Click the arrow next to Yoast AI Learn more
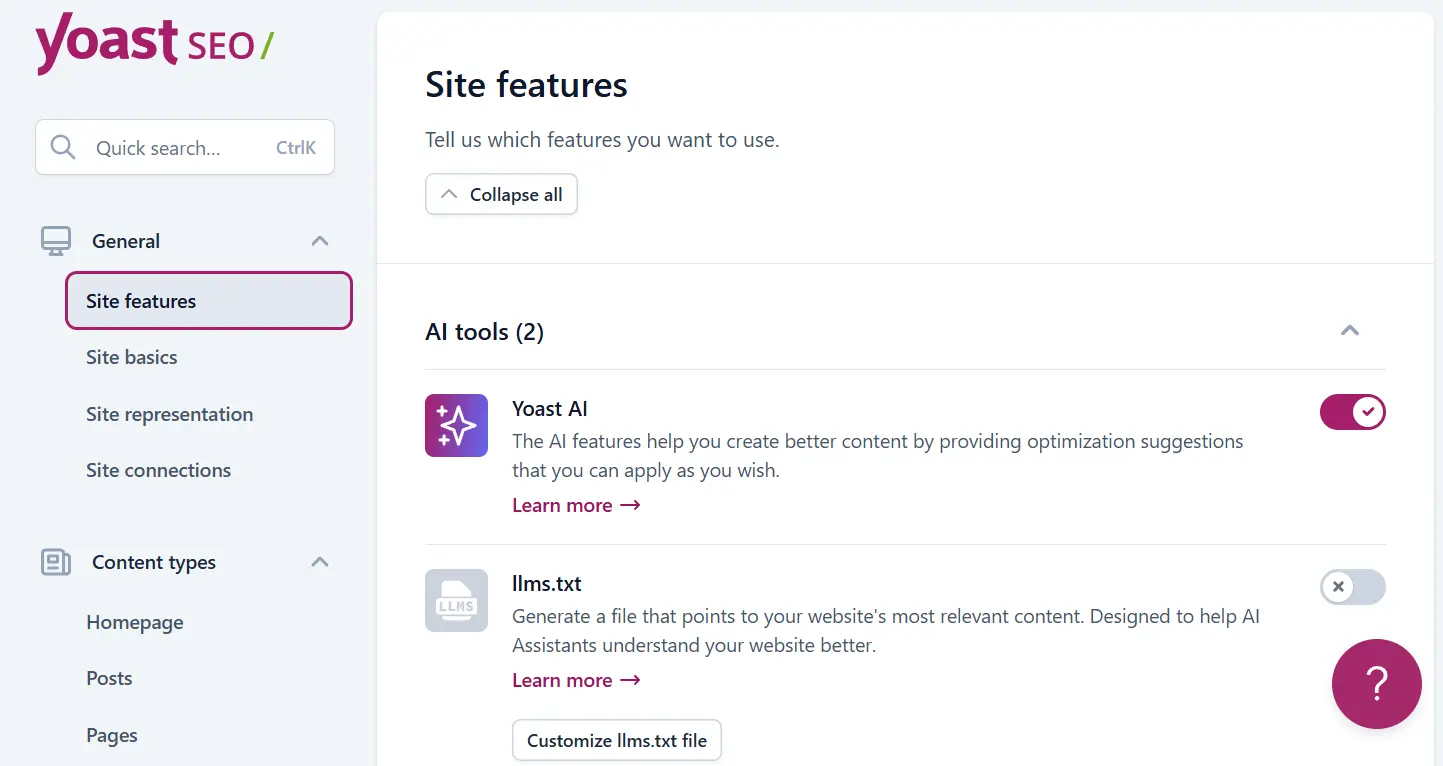Screen dimensions: 1443x766 click(630, 505)
